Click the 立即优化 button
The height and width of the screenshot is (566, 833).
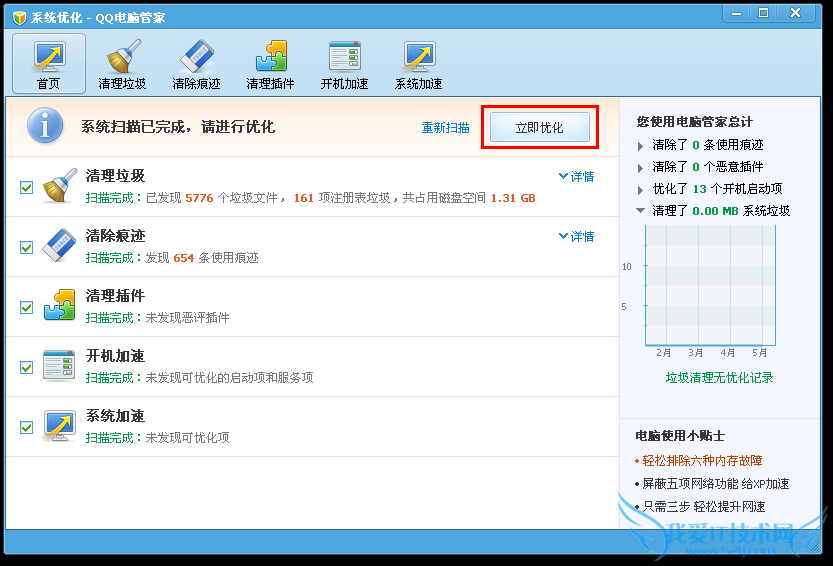pos(540,127)
